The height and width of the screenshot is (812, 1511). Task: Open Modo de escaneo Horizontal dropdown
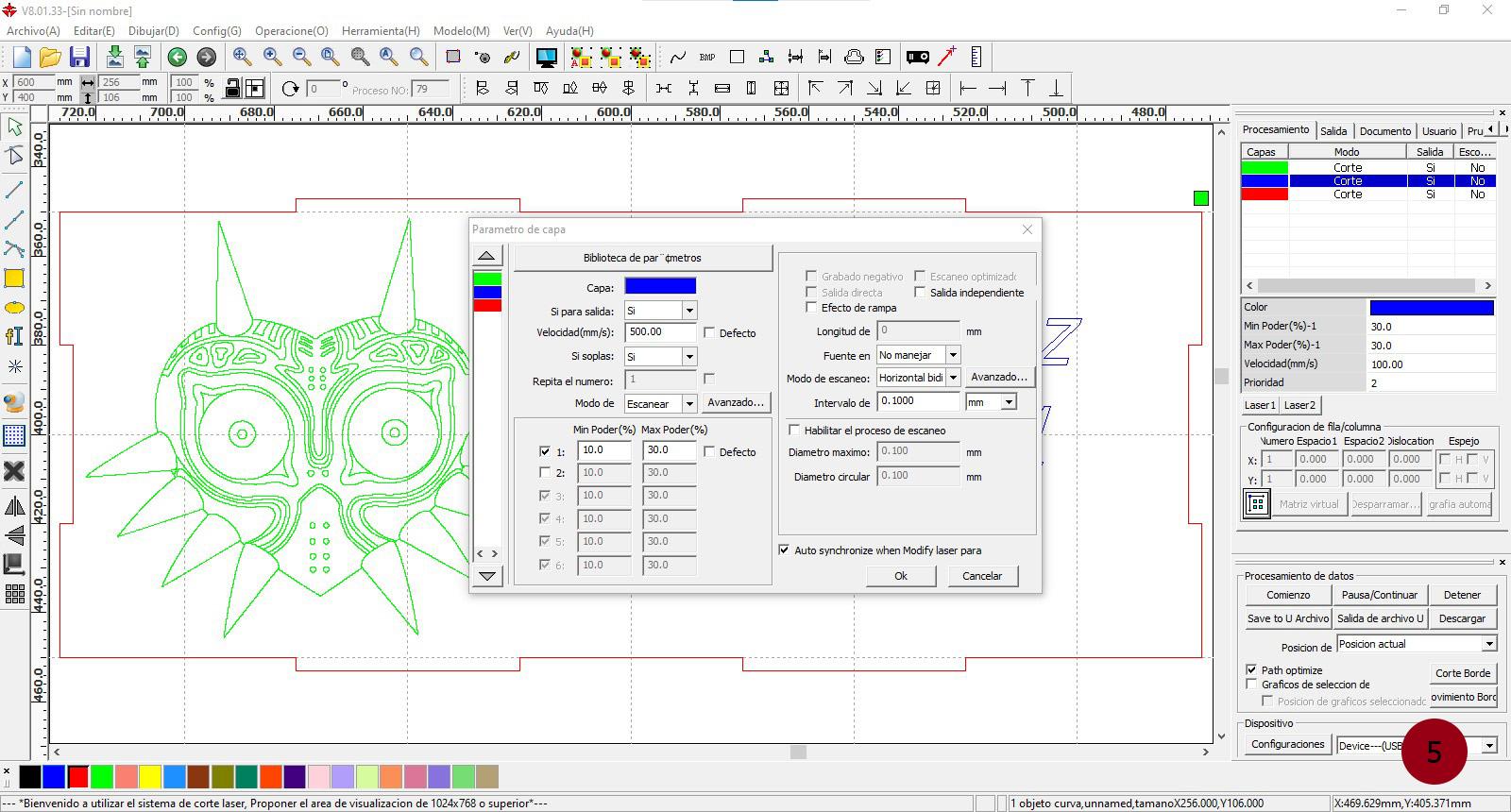click(953, 378)
